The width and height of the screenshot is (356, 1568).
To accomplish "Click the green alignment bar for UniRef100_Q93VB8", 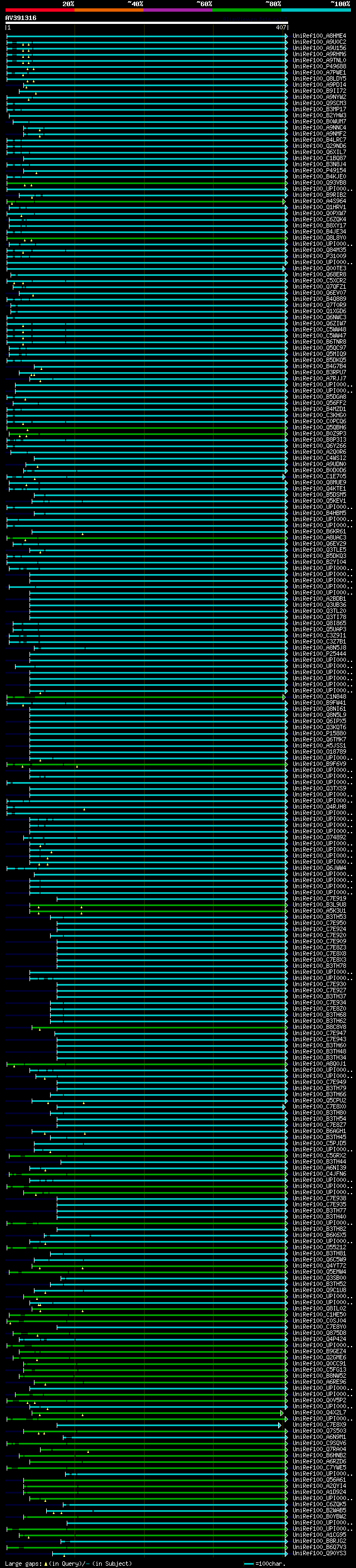I will point(147,182).
